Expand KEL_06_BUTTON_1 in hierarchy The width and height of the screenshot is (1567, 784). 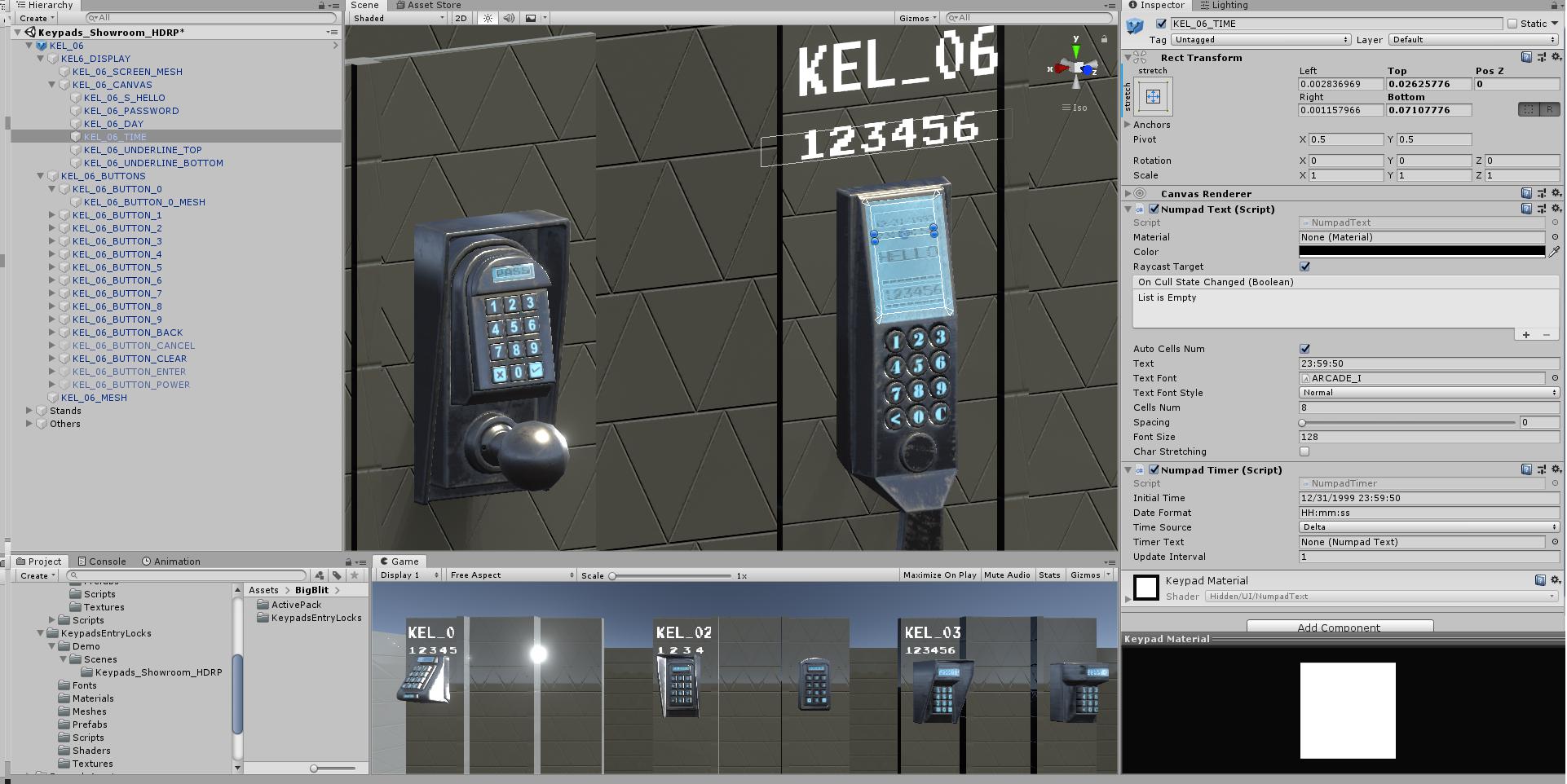coord(52,215)
